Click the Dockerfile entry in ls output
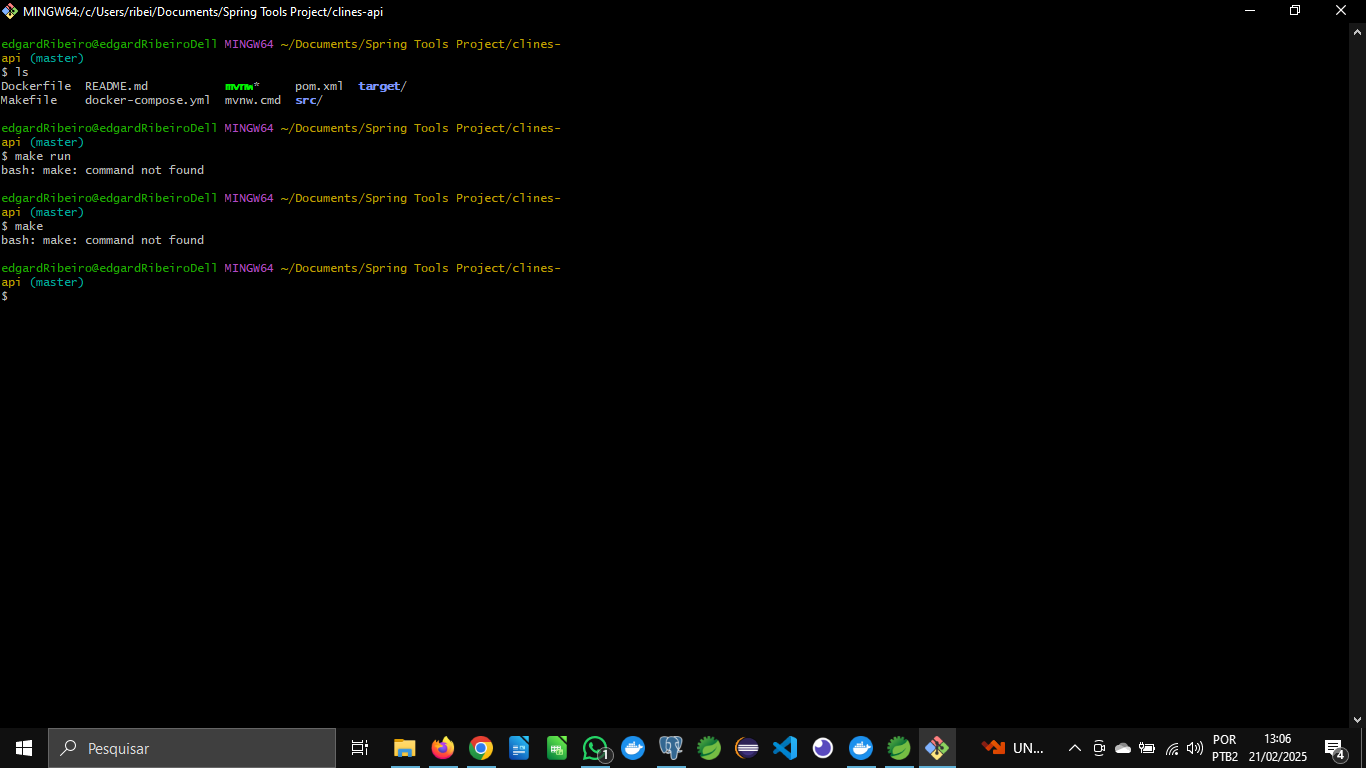This screenshot has width=1366, height=768. pyautogui.click(x=36, y=86)
